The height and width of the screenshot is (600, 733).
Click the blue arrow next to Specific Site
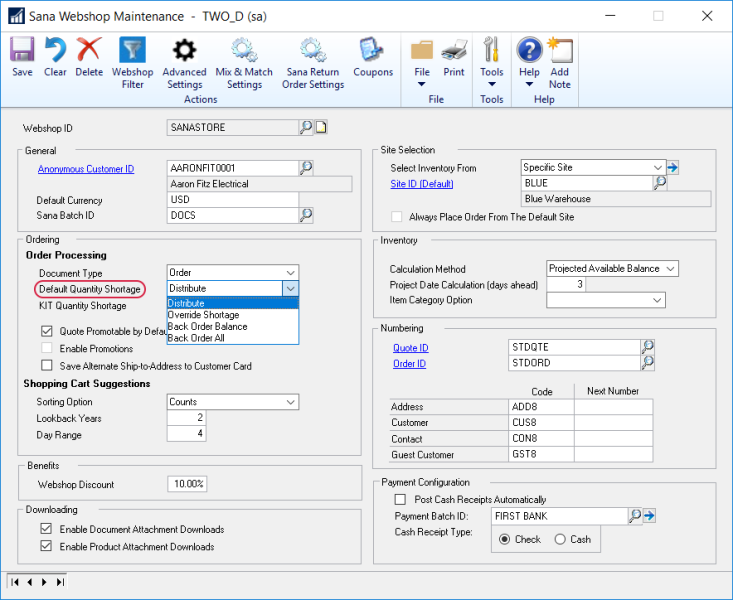673,167
